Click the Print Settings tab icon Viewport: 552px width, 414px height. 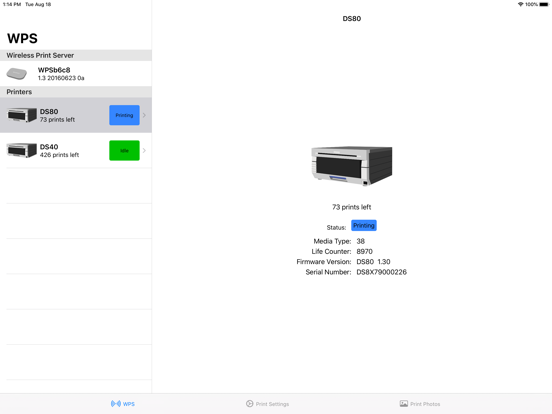250,403
